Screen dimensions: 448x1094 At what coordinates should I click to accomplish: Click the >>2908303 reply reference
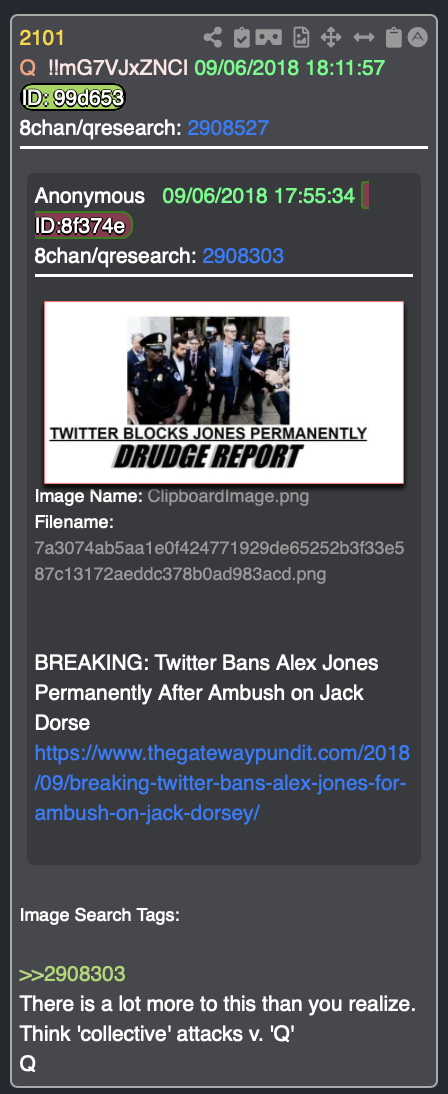point(73,974)
